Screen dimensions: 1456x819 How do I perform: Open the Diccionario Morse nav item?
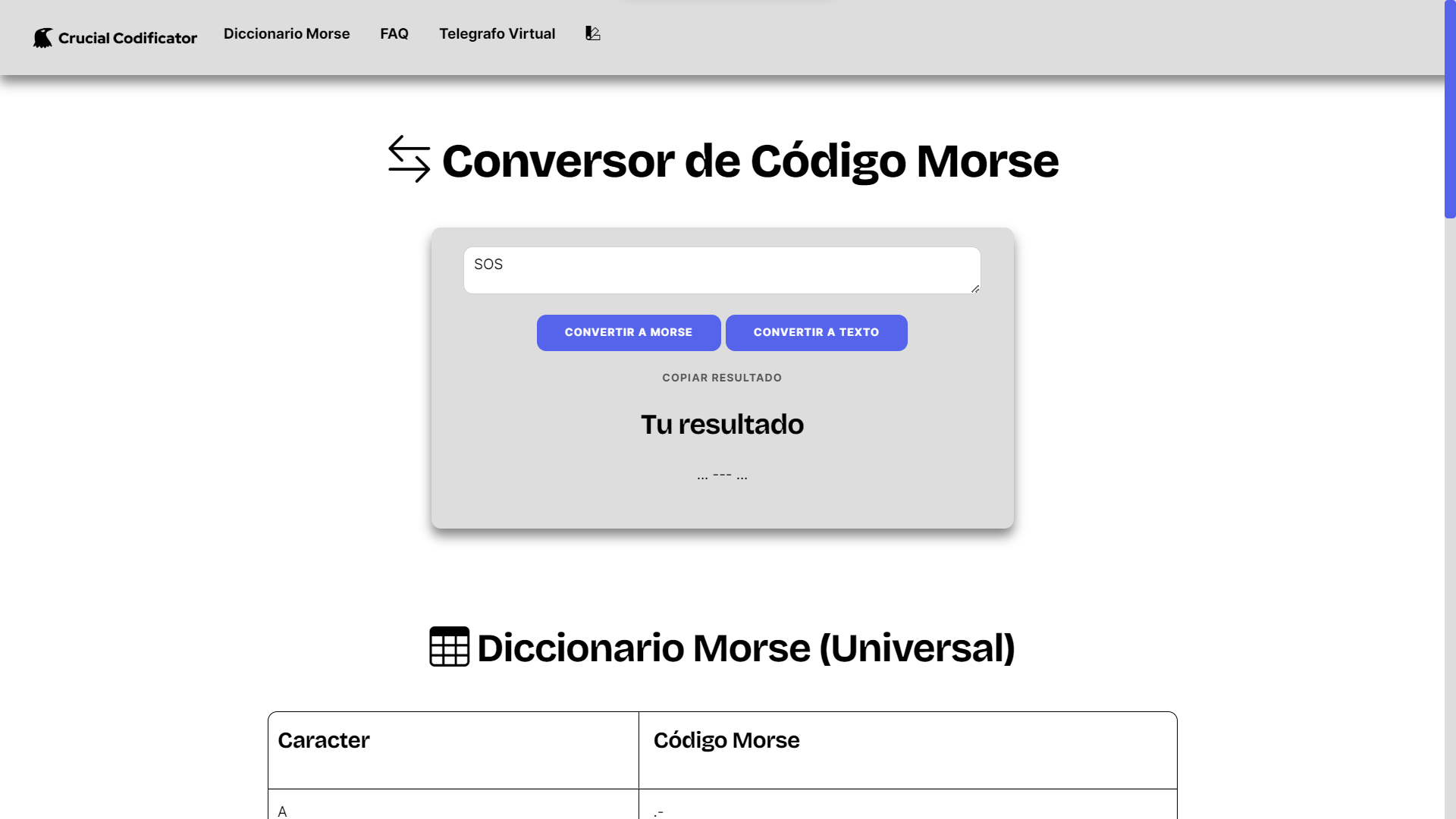(287, 33)
